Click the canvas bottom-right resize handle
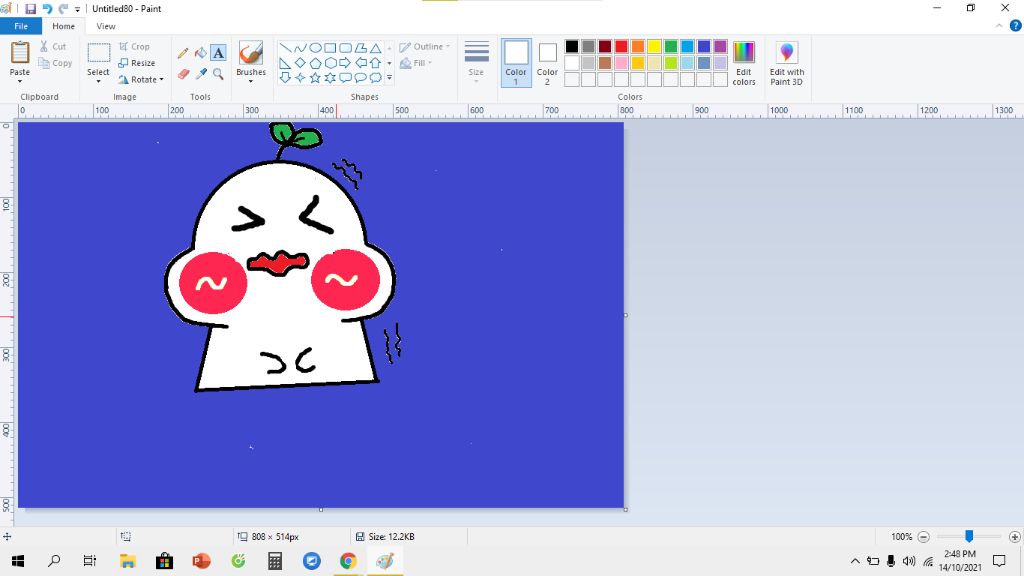Screen dimensions: 1024x576 [x=626, y=509]
